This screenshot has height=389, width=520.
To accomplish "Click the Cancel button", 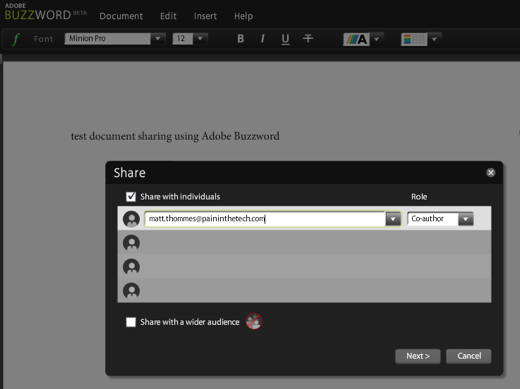I will point(469,356).
